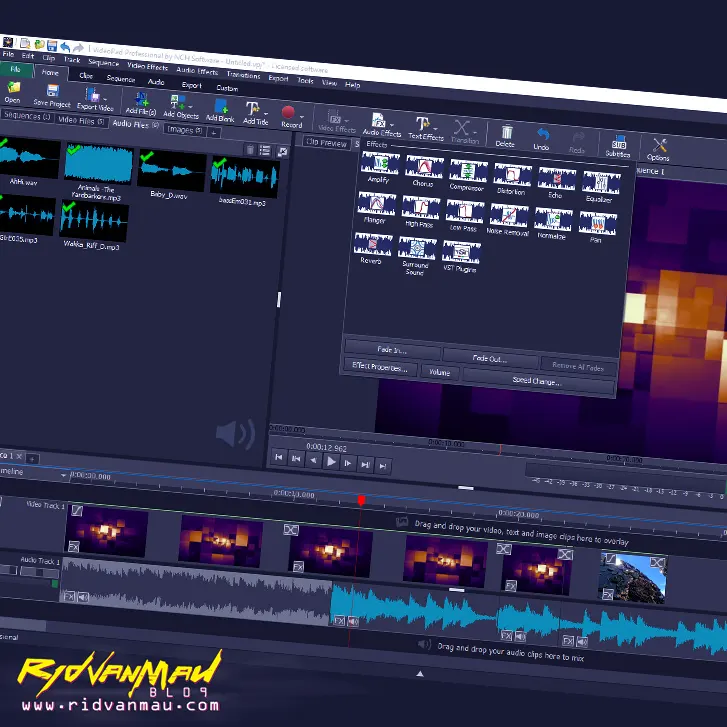Viewport: 727px width, 727px height.
Task: Add the Reverb effect
Action: pos(372,249)
